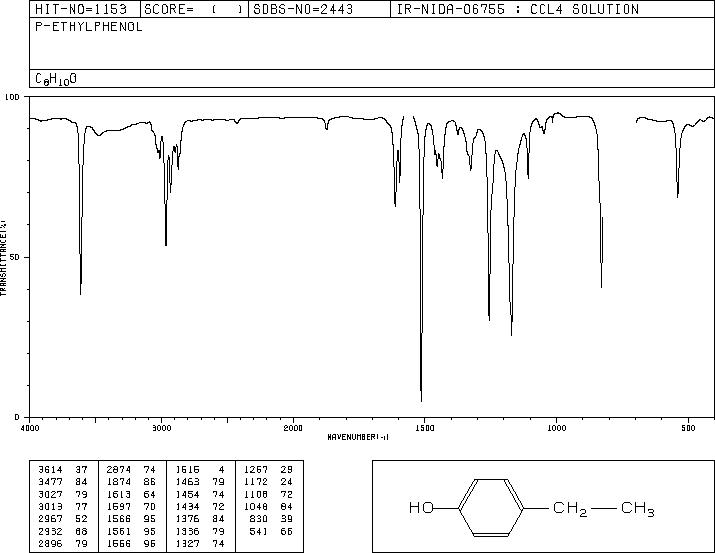Screen dimensions: 715x553
Task: Click the 3000 wavenumber axis label
Action: tap(161, 428)
